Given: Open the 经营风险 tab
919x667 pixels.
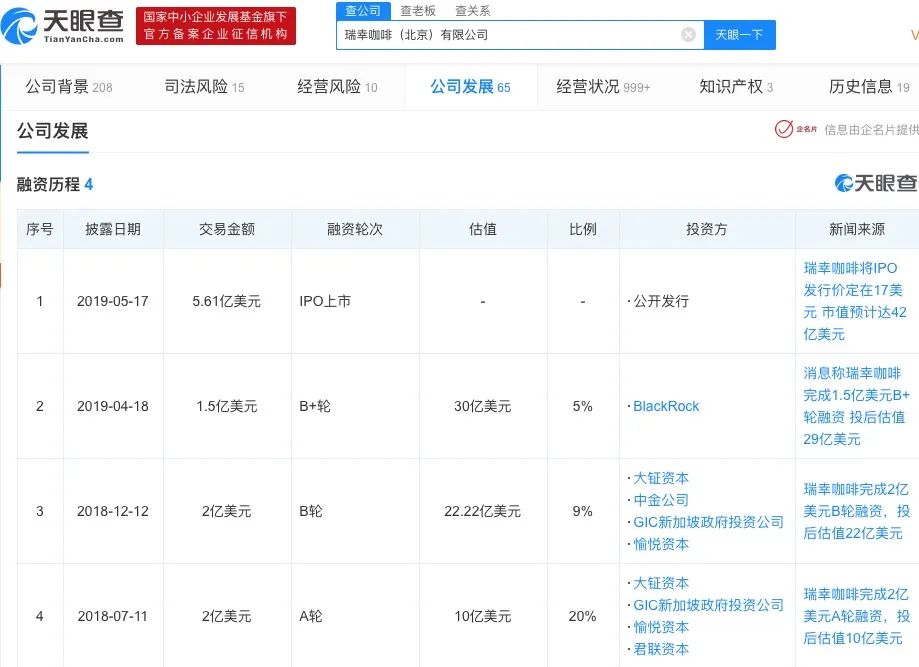Looking at the screenshot, I should coord(337,87).
